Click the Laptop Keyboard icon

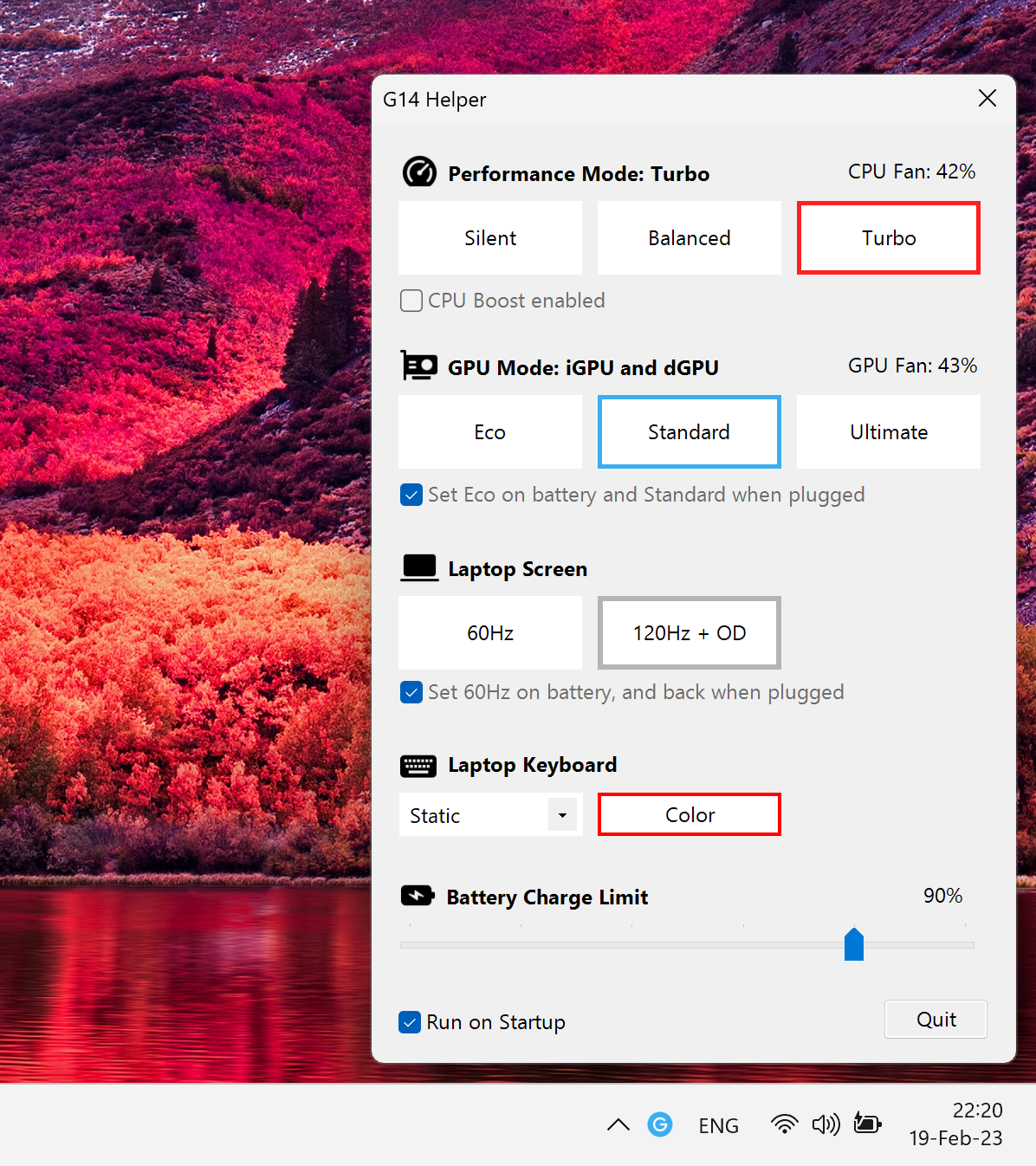click(x=418, y=766)
